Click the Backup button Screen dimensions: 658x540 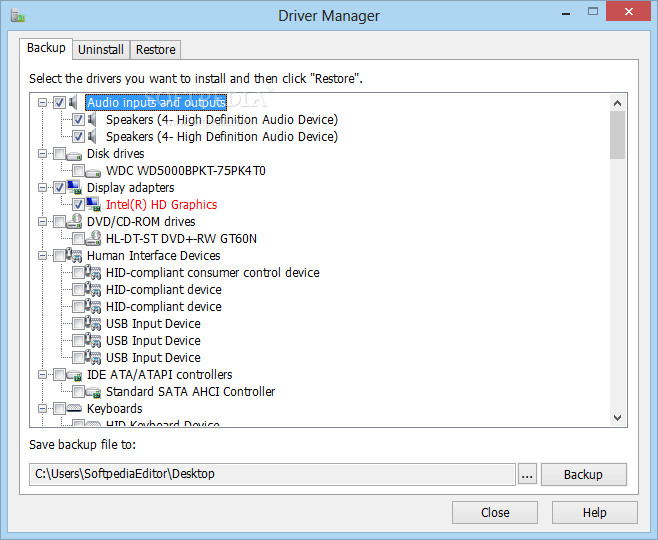583,475
